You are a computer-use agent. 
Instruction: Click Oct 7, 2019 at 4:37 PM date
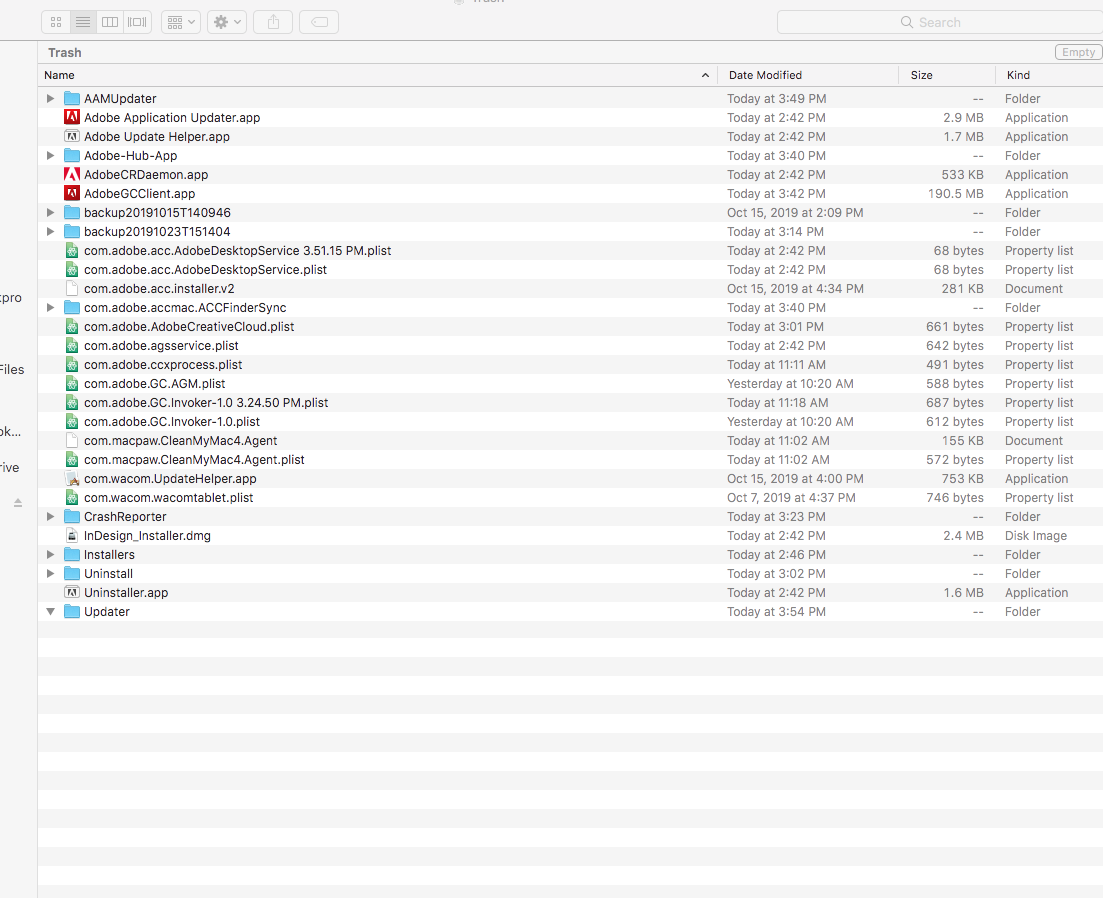pyautogui.click(x=791, y=497)
